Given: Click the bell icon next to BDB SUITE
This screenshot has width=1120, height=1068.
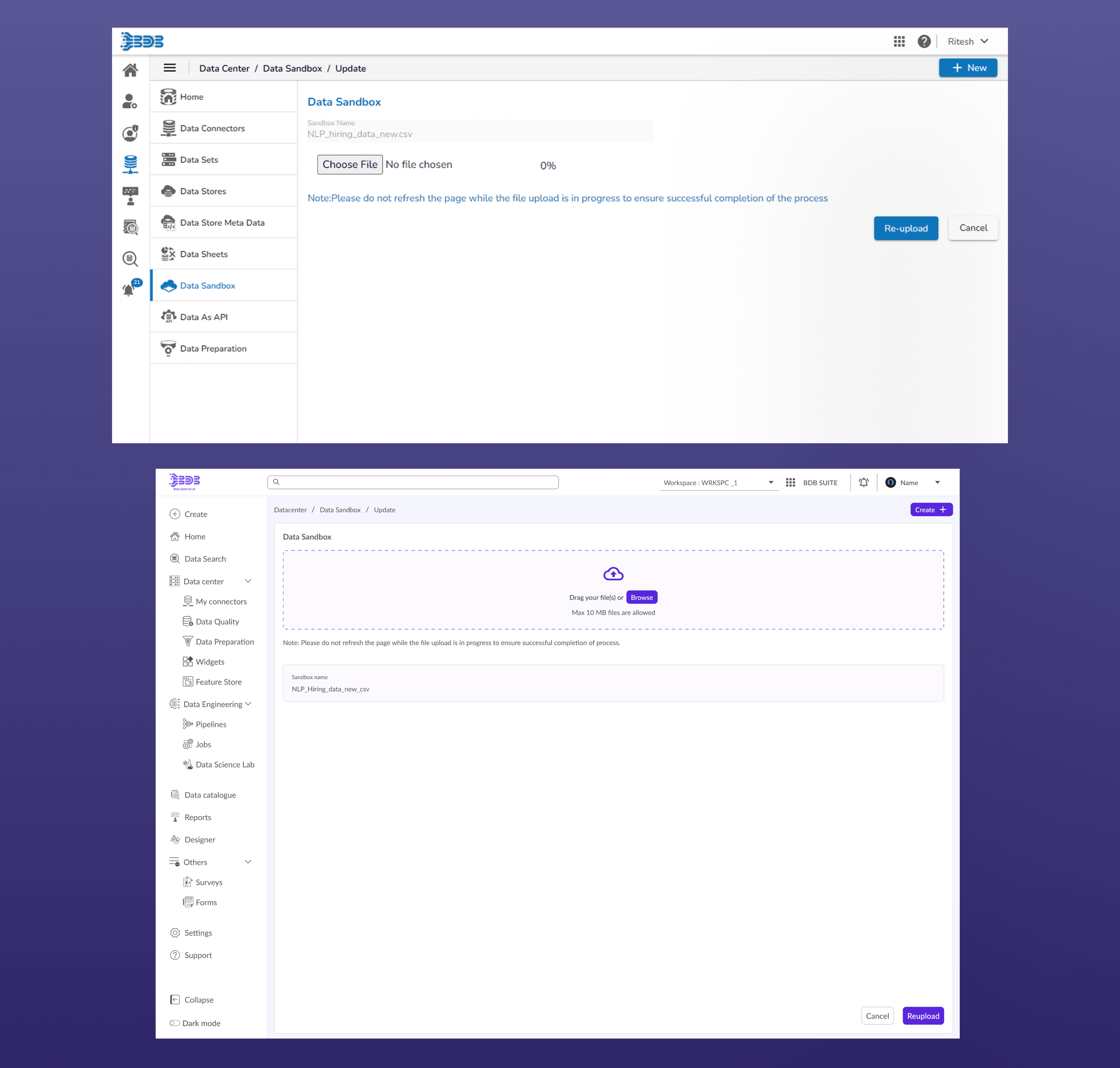Looking at the screenshot, I should pyautogui.click(x=863, y=483).
